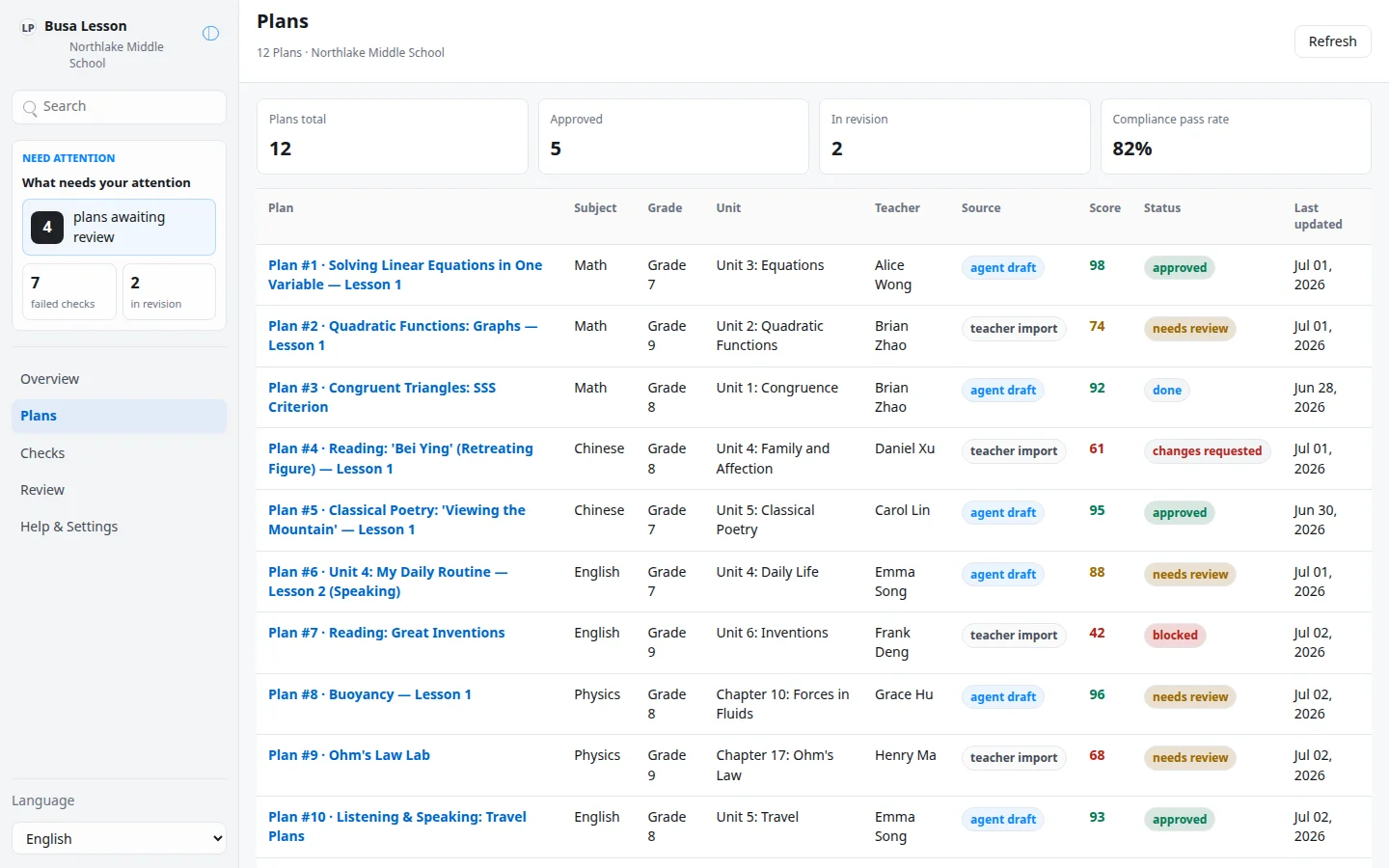The height and width of the screenshot is (868, 1389).
Task: Open the 4 plans awaiting review card
Action: click(120, 228)
